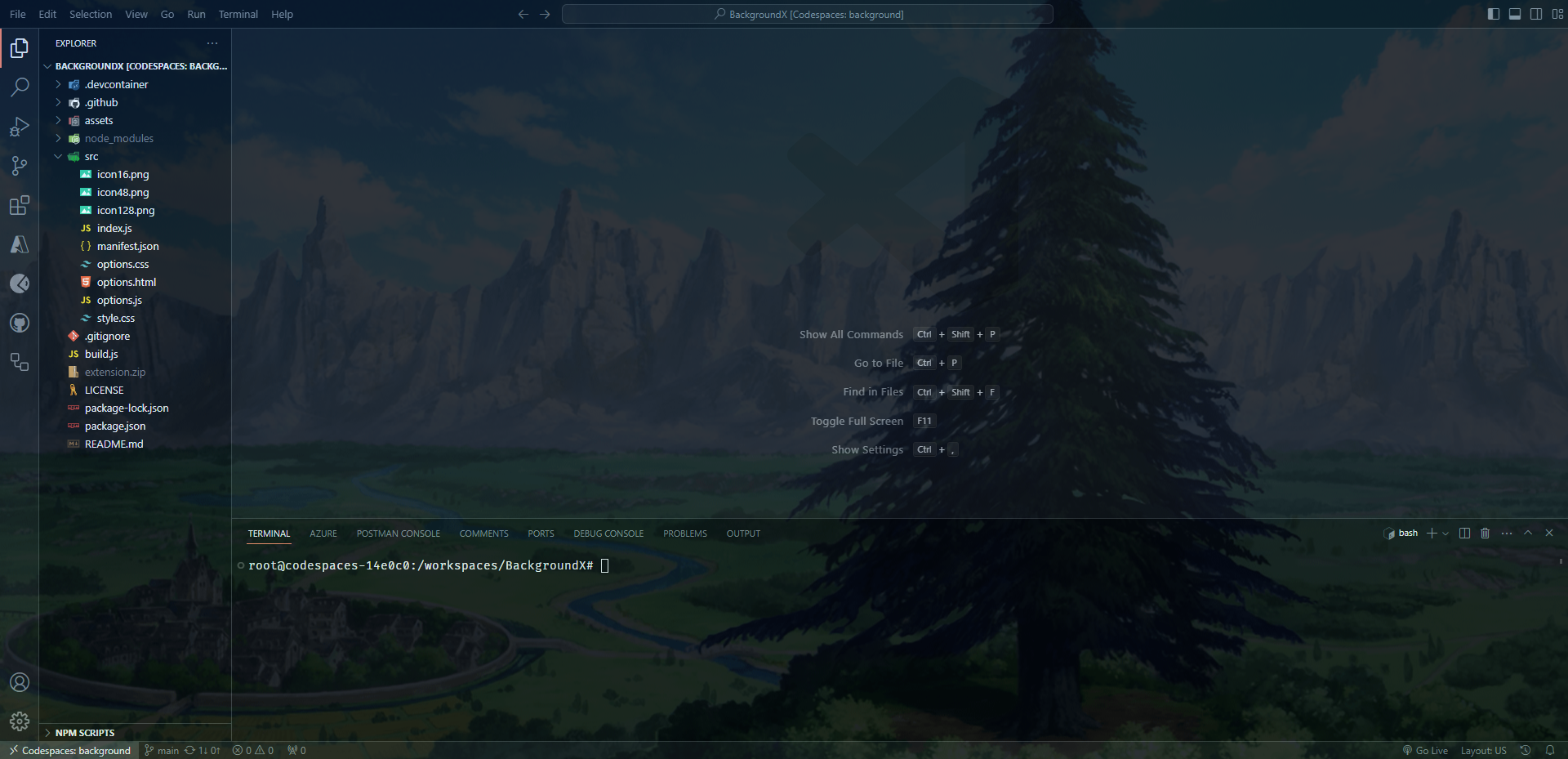The image size is (1568, 759).
Task: Open errors and warnings count in status bar
Action: [x=253, y=751]
